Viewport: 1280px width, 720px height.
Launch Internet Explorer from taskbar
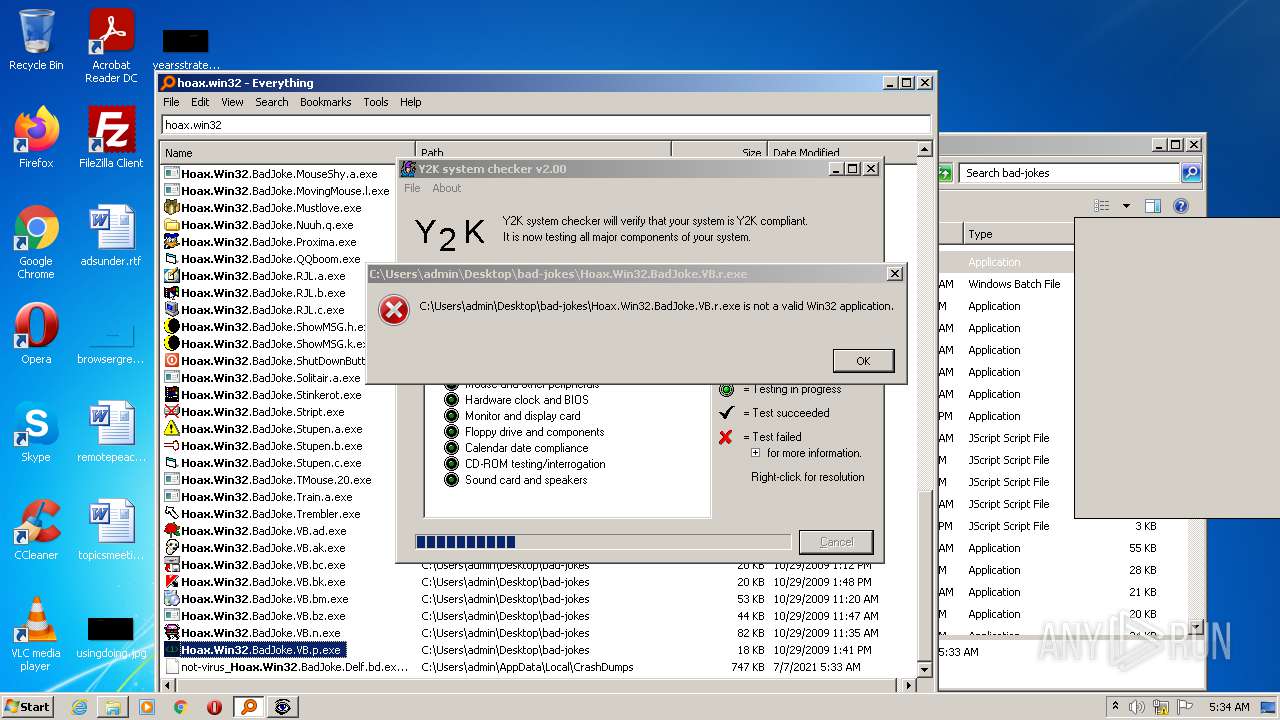click(79, 707)
